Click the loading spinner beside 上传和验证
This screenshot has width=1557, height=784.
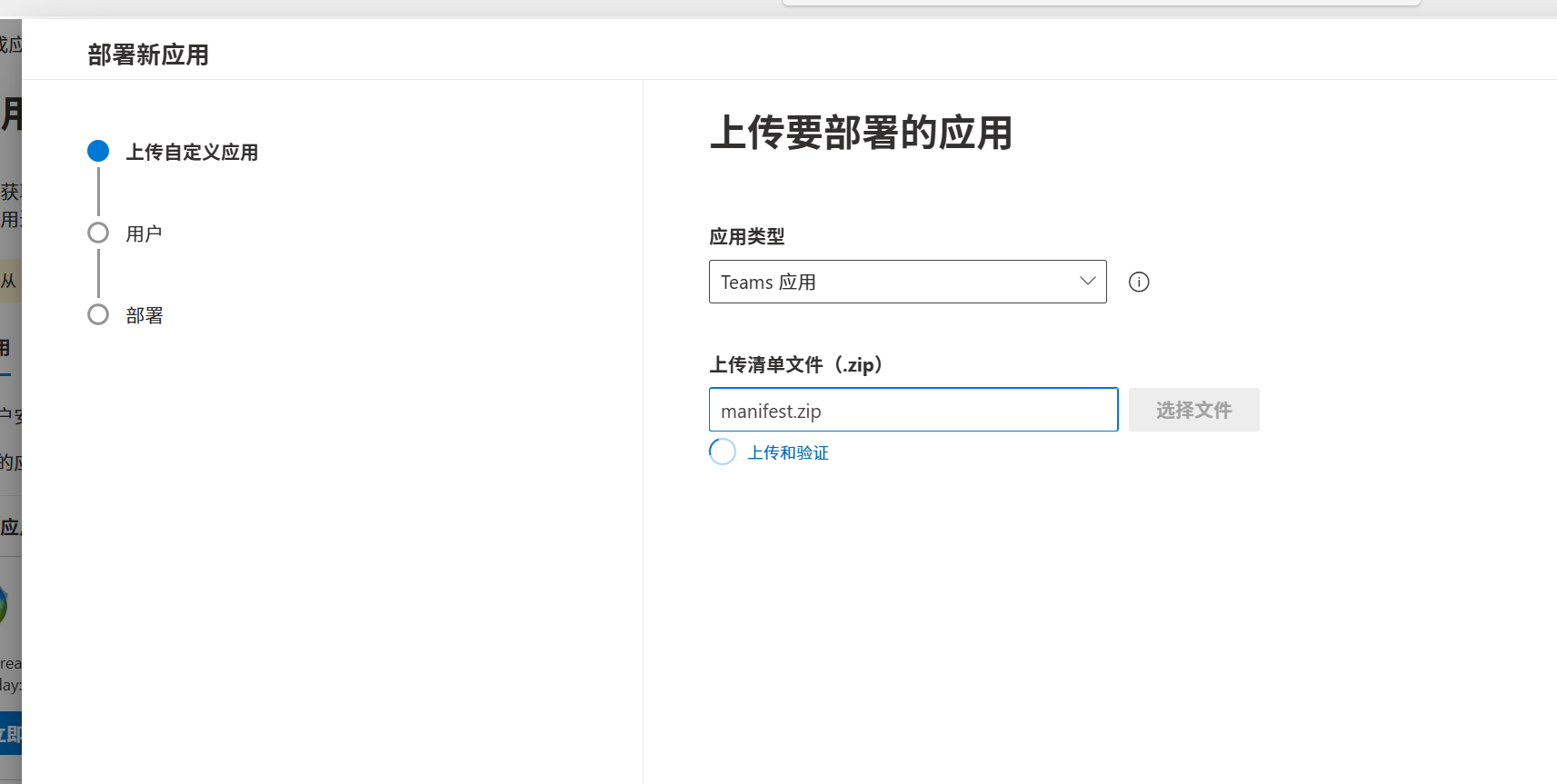[x=723, y=452]
